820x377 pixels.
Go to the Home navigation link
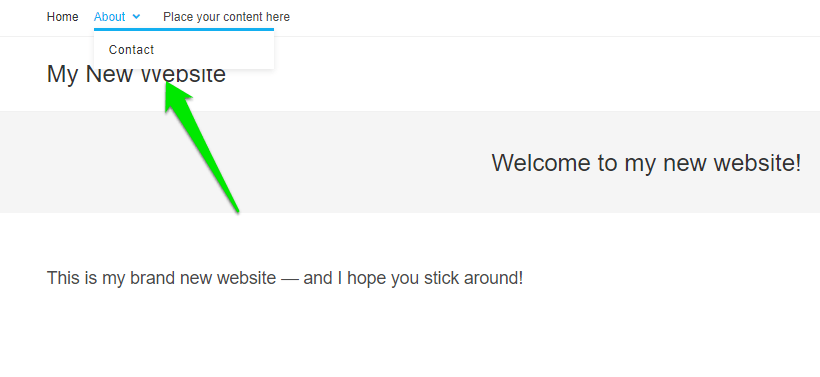tap(62, 17)
